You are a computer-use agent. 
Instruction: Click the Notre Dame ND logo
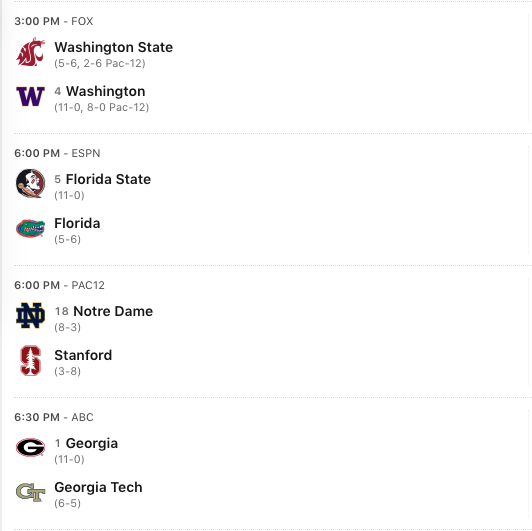tap(31, 316)
